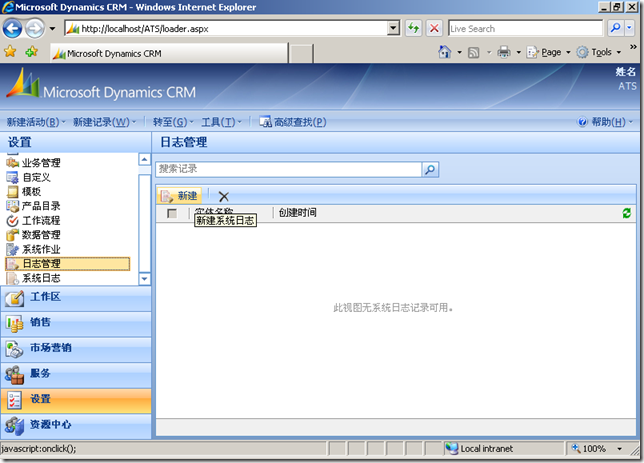Select 日志管理 in the settings tree

tap(68, 264)
